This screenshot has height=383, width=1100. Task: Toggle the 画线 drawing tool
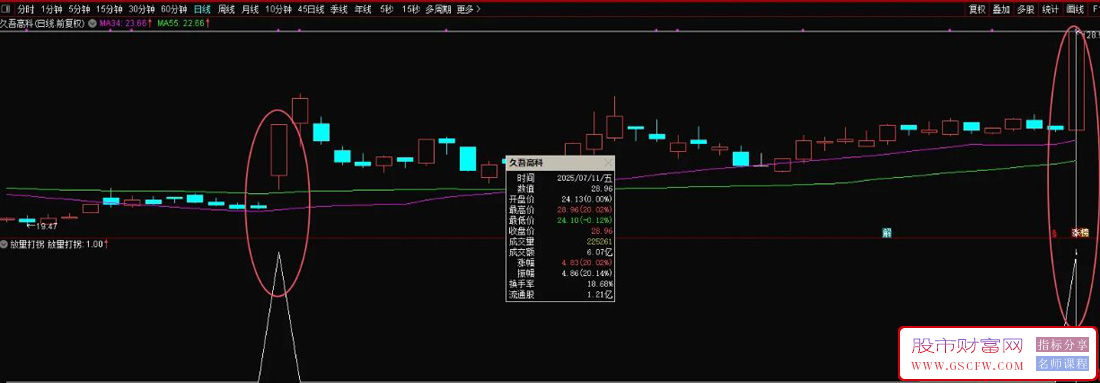pos(1075,9)
